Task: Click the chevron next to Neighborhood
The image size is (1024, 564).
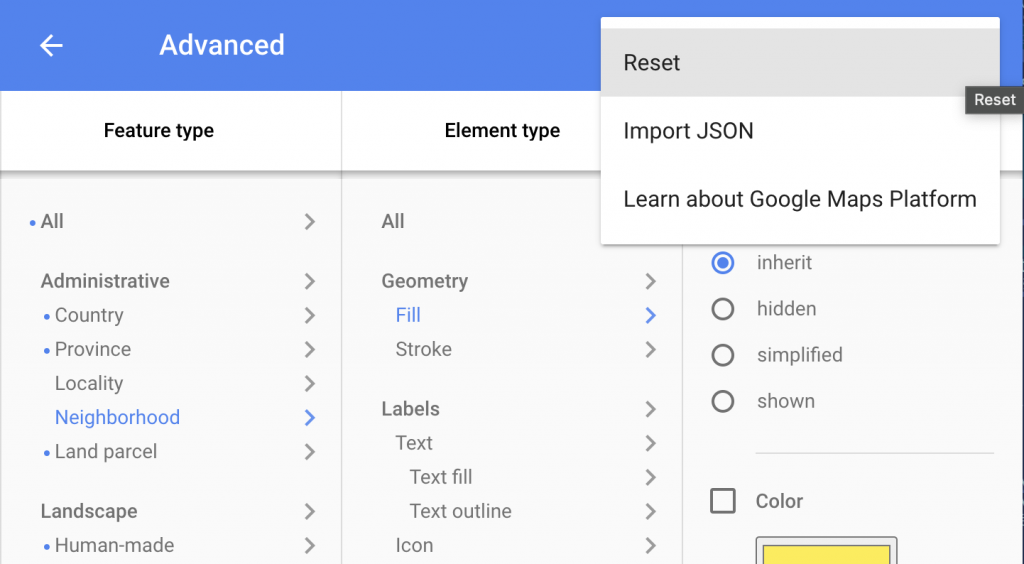Action: point(309,418)
